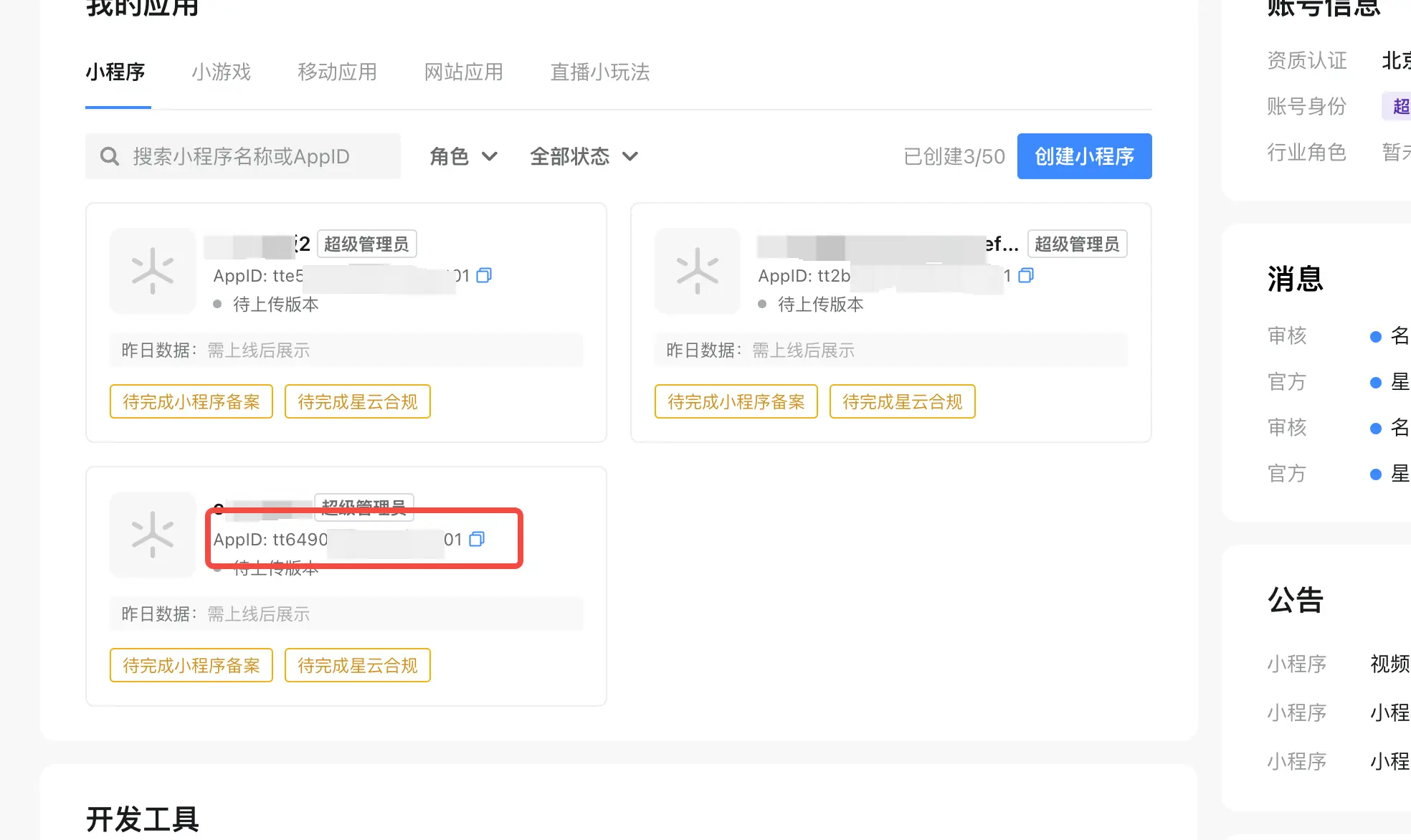The image size is (1411, 840).
Task: Expand the 全部状态 filter dropdown
Action: click(x=584, y=156)
